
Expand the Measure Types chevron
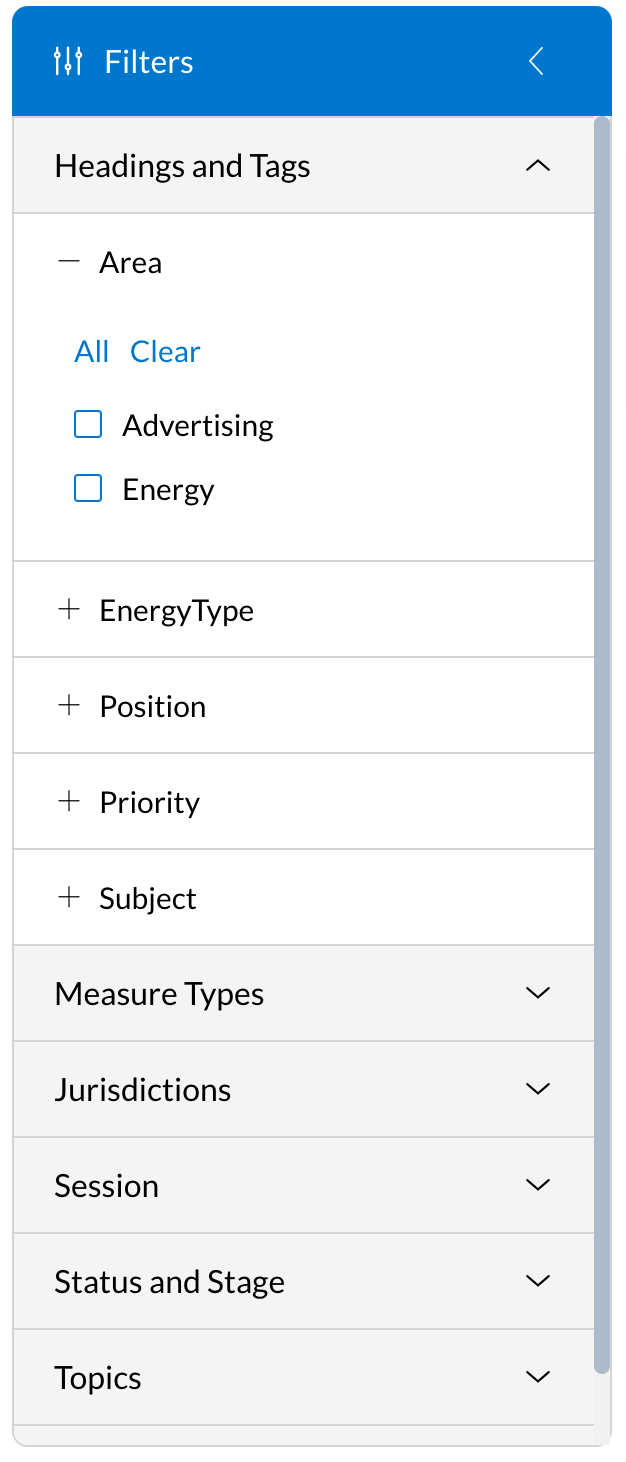(x=537, y=993)
